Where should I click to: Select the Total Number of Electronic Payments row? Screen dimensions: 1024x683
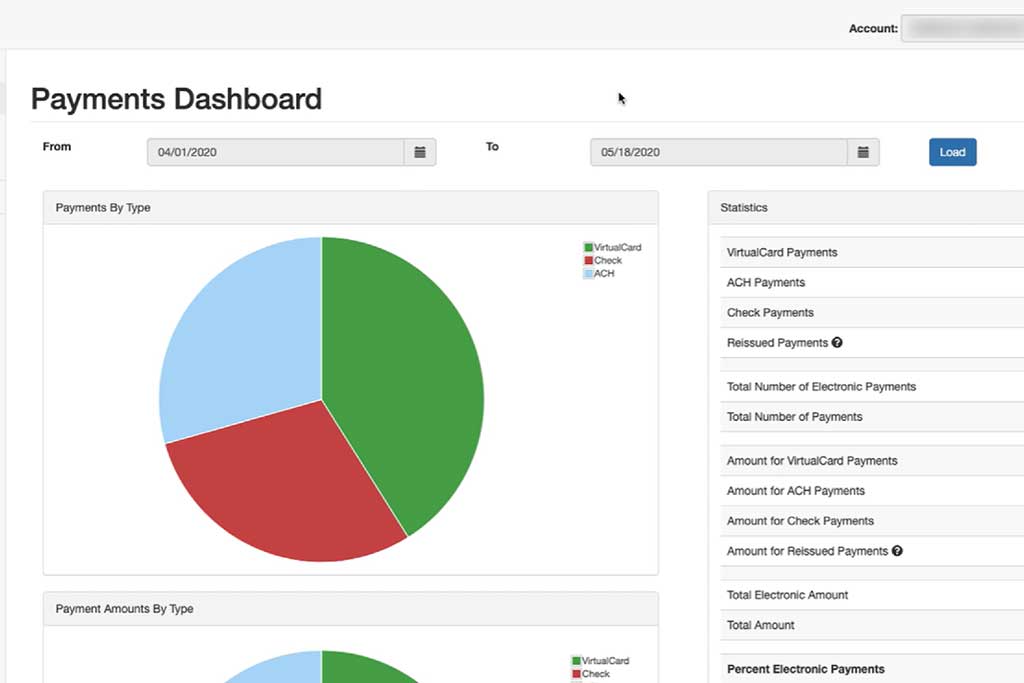872,387
